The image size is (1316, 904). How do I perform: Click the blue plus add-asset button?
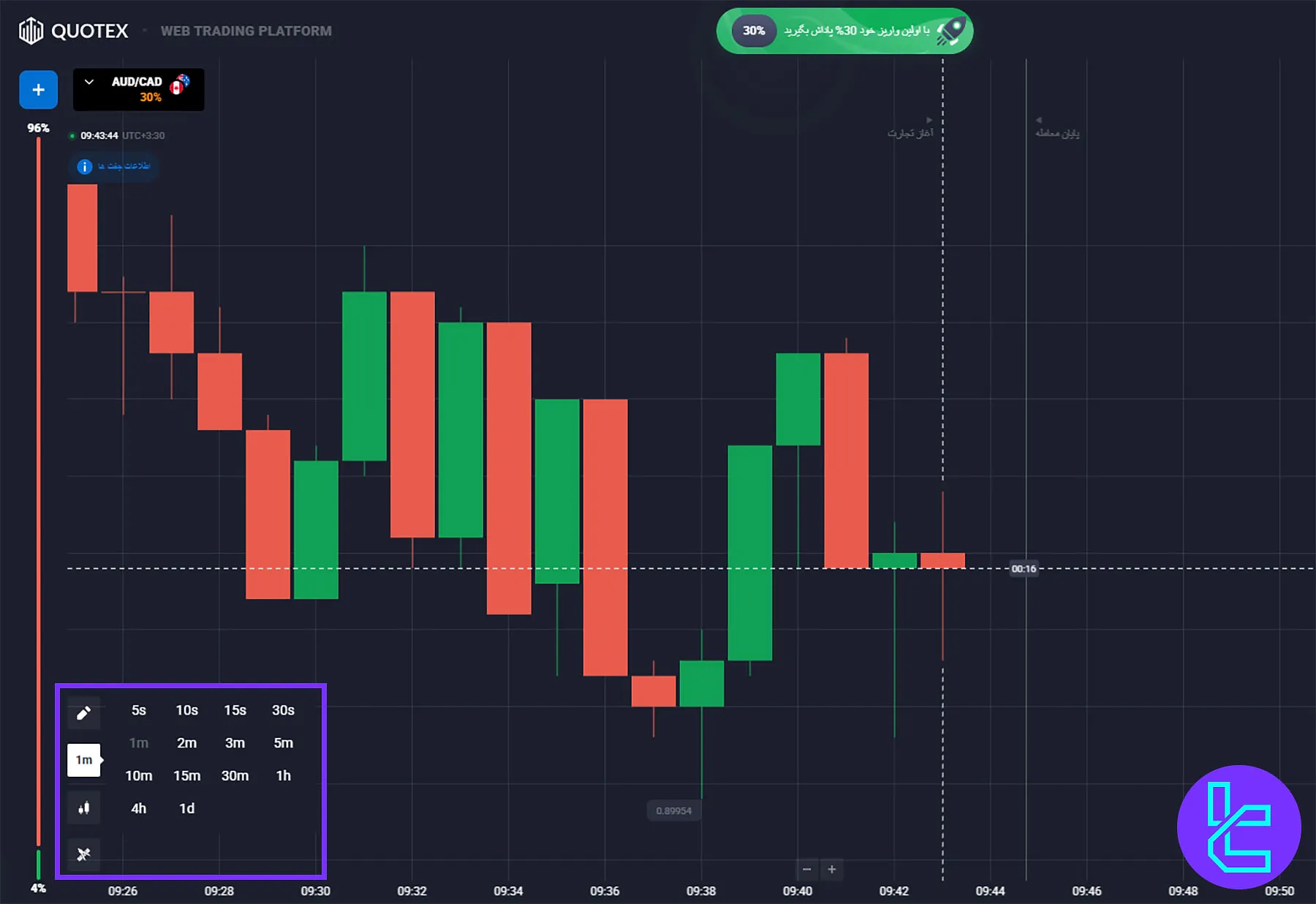tap(38, 90)
